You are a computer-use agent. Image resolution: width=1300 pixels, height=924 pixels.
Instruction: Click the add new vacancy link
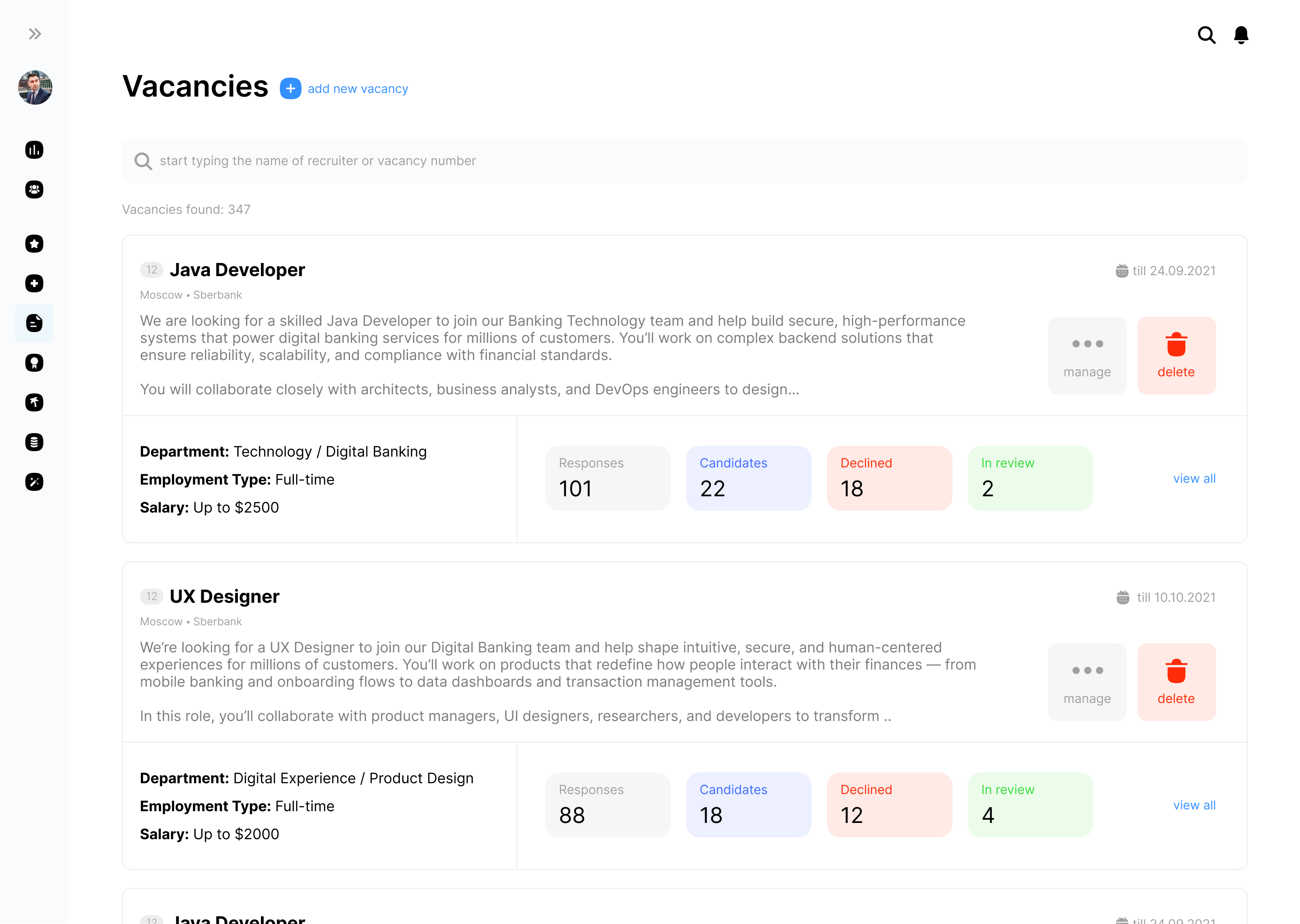point(357,89)
